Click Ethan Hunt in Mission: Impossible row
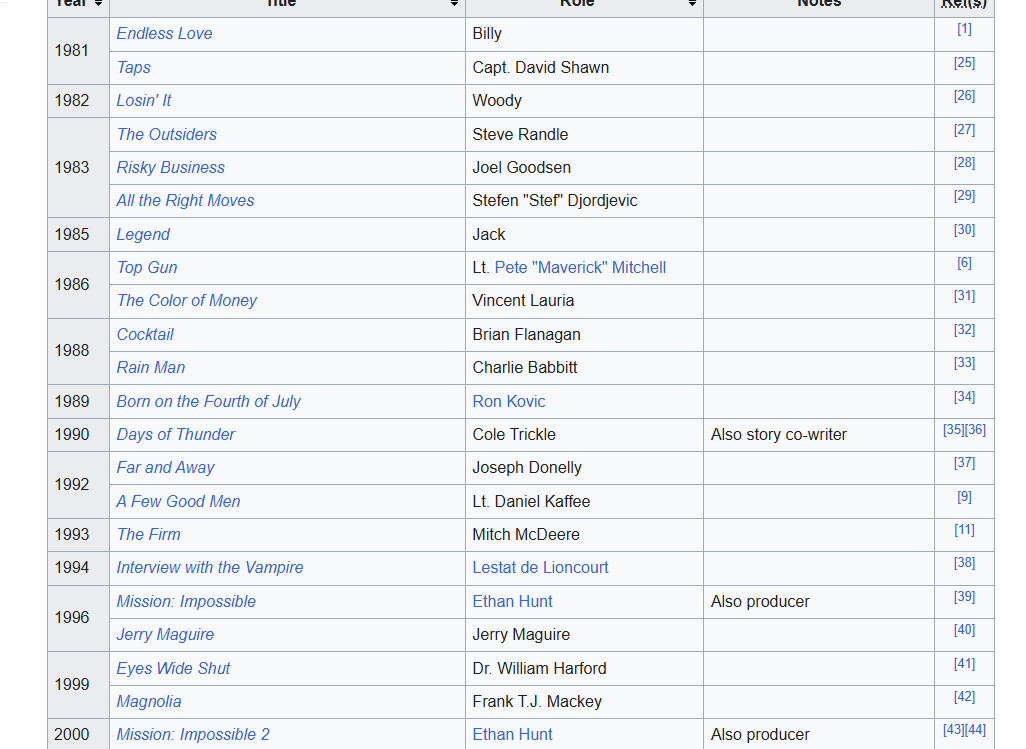 (x=512, y=601)
